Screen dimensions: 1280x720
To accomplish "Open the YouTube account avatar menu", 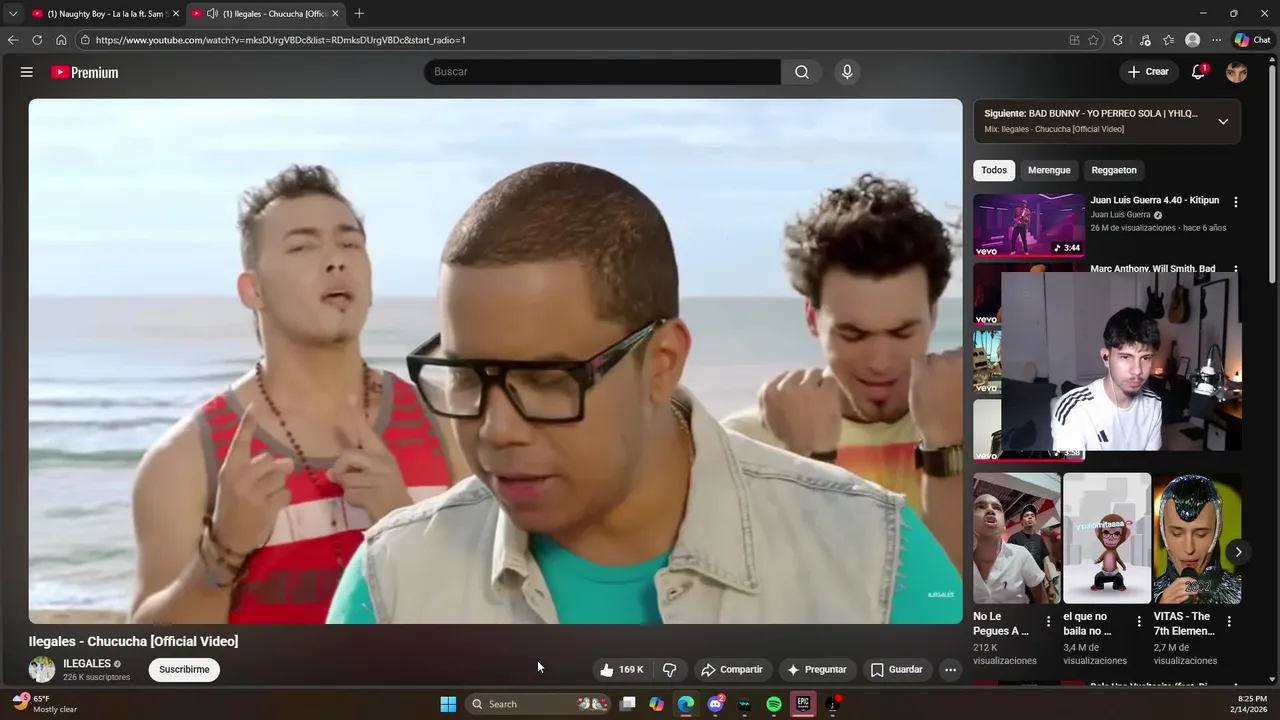I will pyautogui.click(x=1237, y=72).
